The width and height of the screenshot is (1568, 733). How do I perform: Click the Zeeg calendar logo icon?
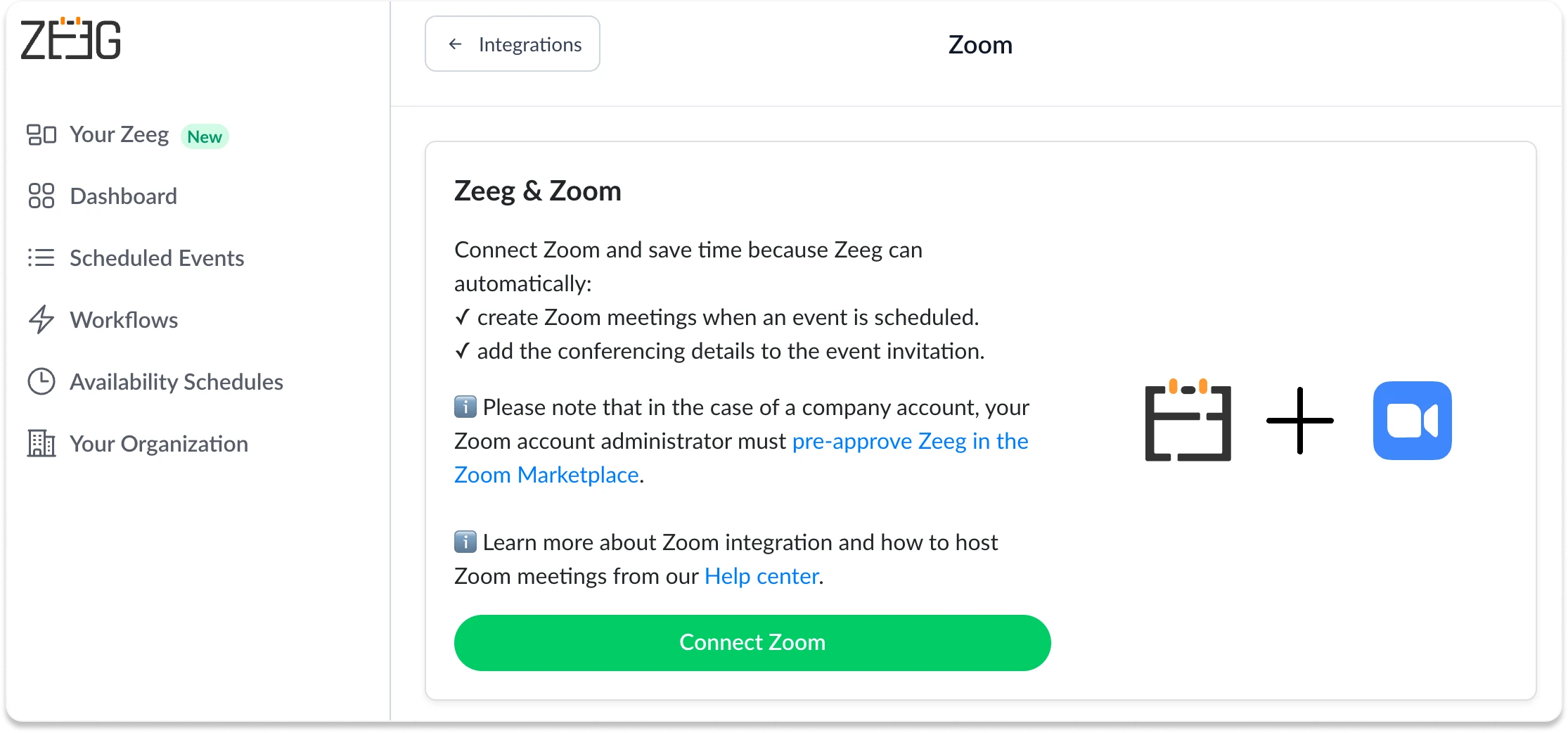click(1188, 420)
